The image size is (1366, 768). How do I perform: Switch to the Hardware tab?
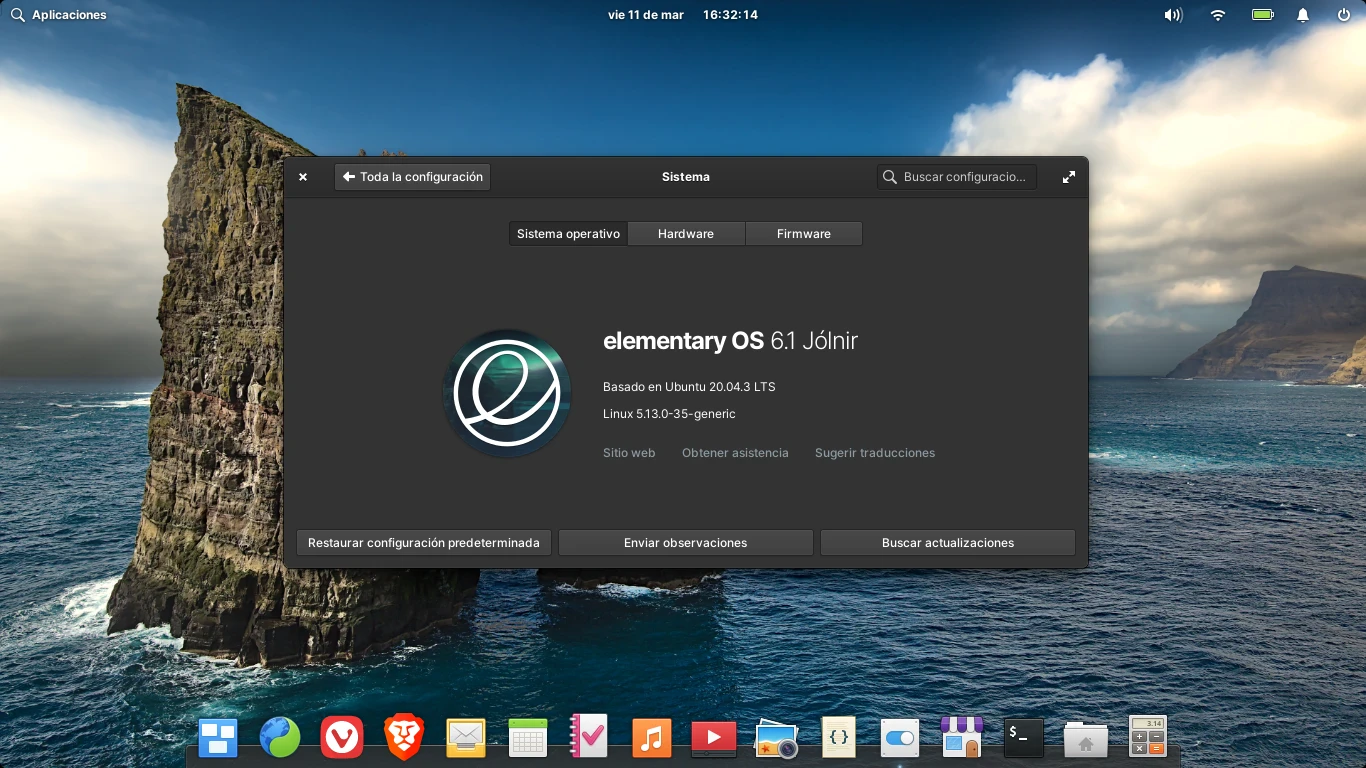(686, 234)
